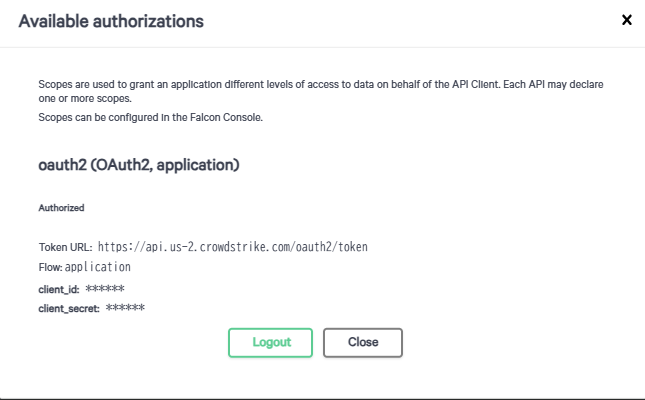The image size is (645, 400).
Task: Close the dialog with the X icon
Action: pos(626,20)
